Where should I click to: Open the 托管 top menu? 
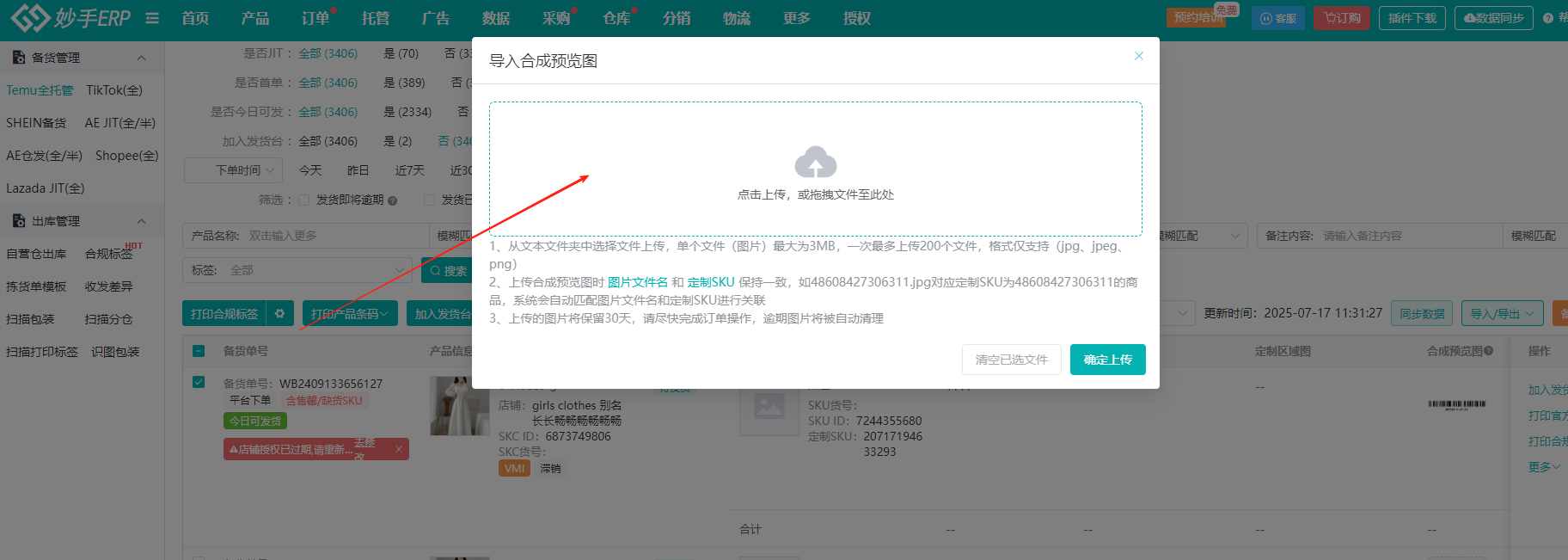pos(376,18)
